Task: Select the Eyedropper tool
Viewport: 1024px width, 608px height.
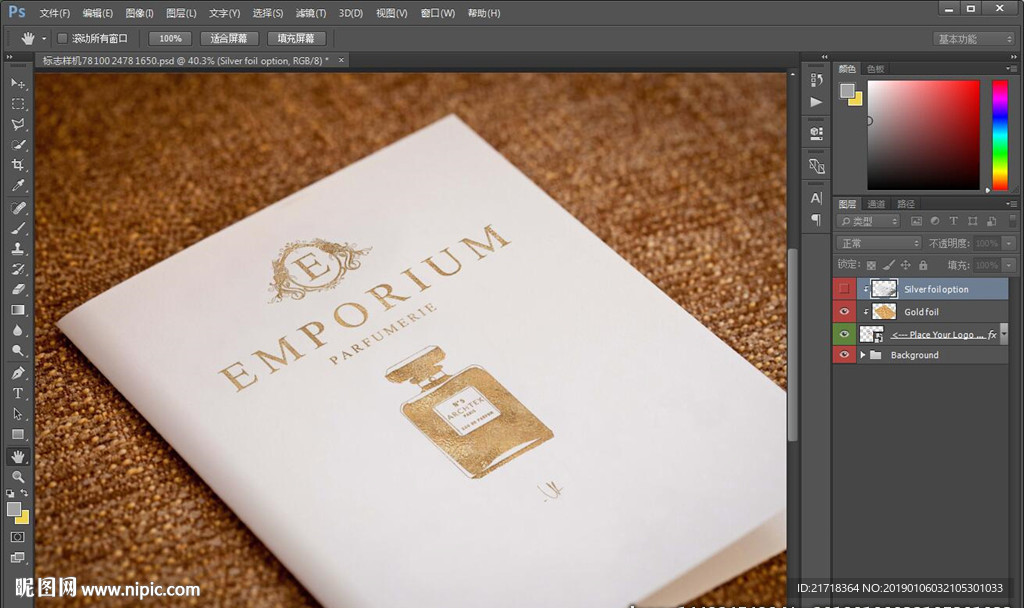Action: [18, 185]
